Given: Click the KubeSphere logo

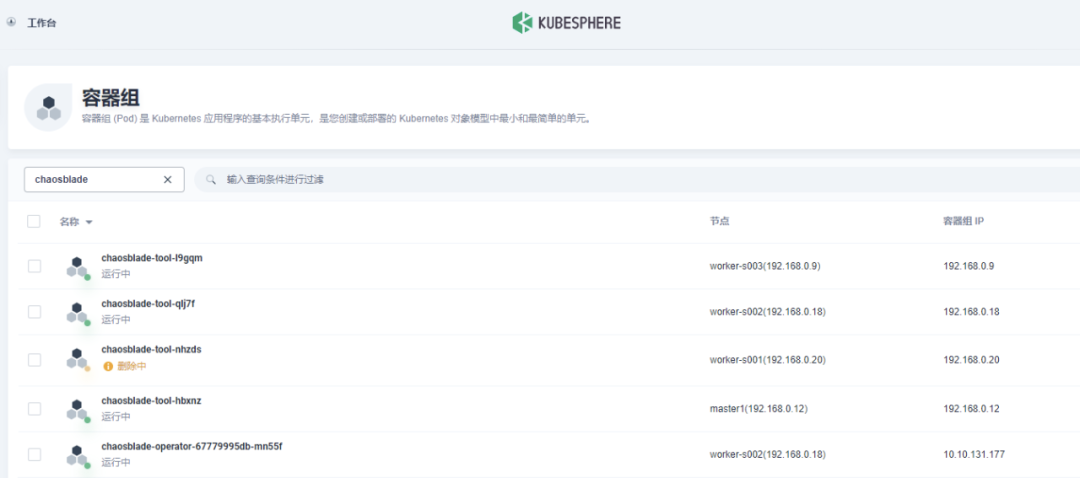Looking at the screenshot, I should tap(566, 22).
